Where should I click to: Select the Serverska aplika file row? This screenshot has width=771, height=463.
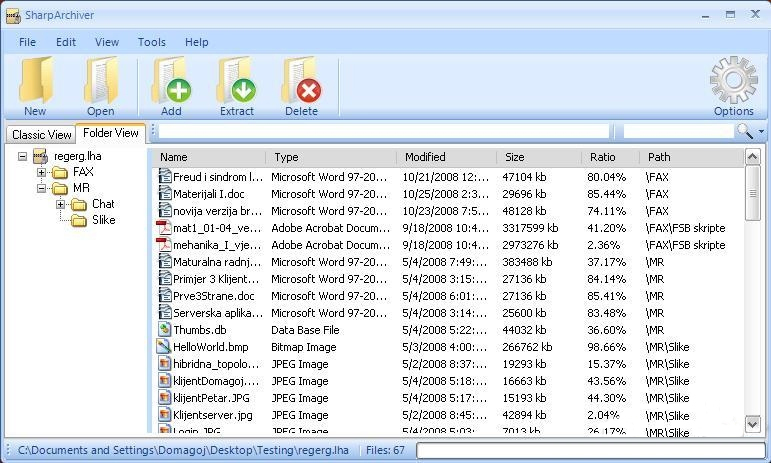point(446,313)
